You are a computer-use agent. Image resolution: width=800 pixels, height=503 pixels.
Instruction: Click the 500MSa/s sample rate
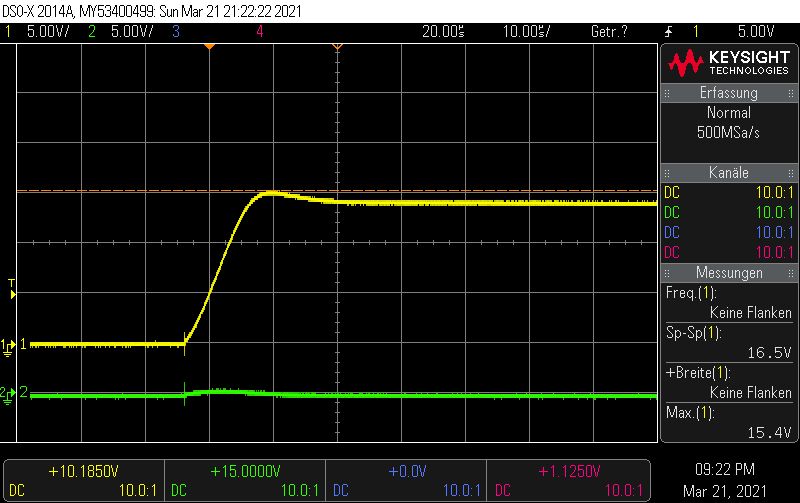(x=729, y=133)
